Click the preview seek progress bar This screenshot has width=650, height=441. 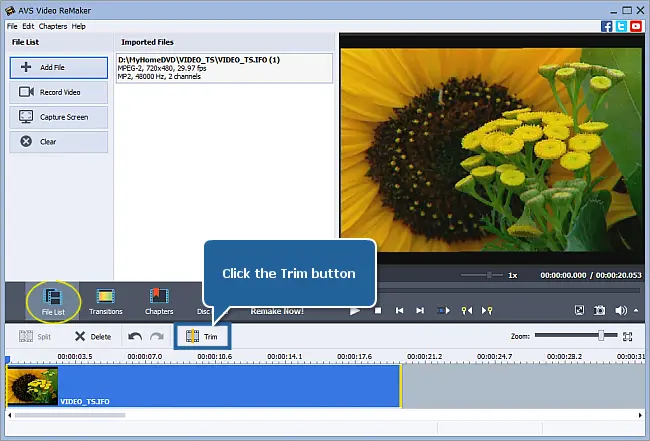click(508, 291)
